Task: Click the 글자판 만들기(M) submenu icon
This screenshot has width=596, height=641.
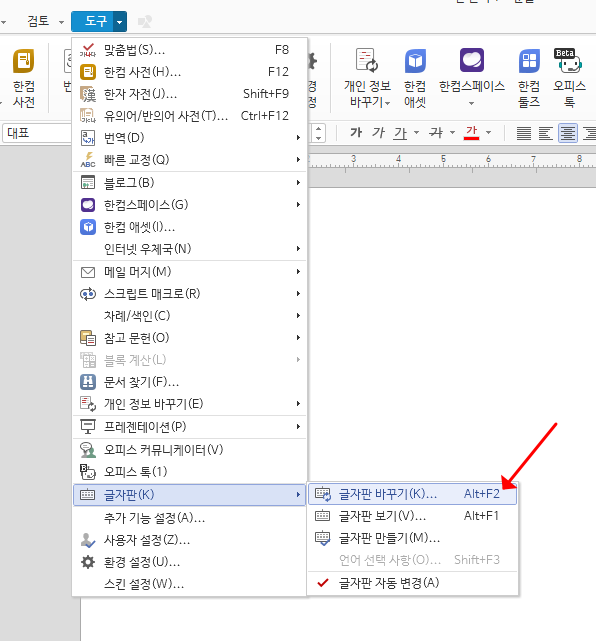Action: pos(323,538)
